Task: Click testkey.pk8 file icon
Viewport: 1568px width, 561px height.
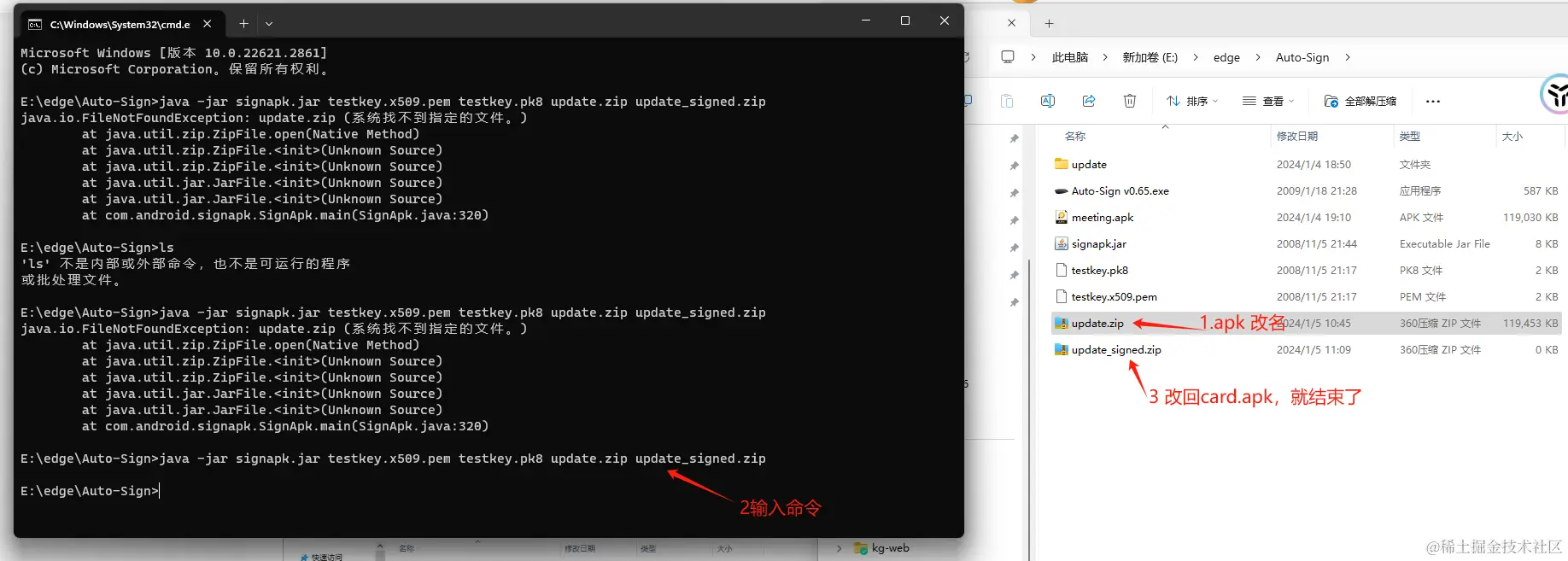Action: (1062, 270)
